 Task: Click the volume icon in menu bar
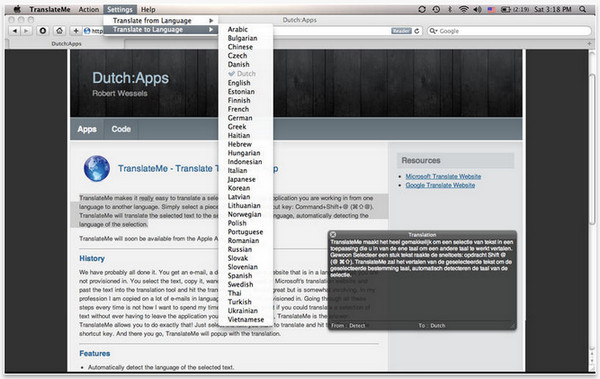(x=477, y=9)
